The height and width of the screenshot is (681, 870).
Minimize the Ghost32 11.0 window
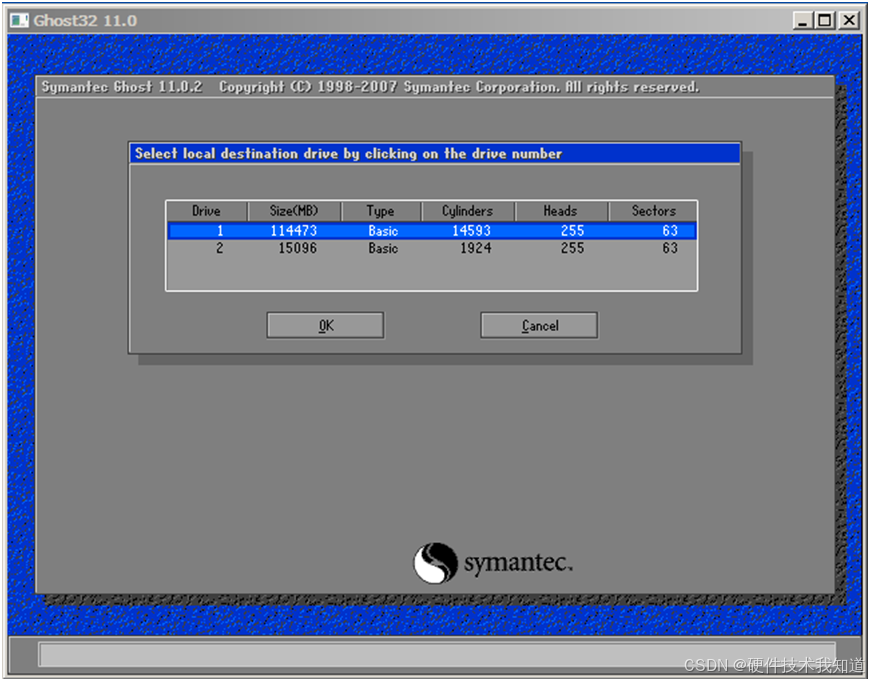pyautogui.click(x=802, y=21)
